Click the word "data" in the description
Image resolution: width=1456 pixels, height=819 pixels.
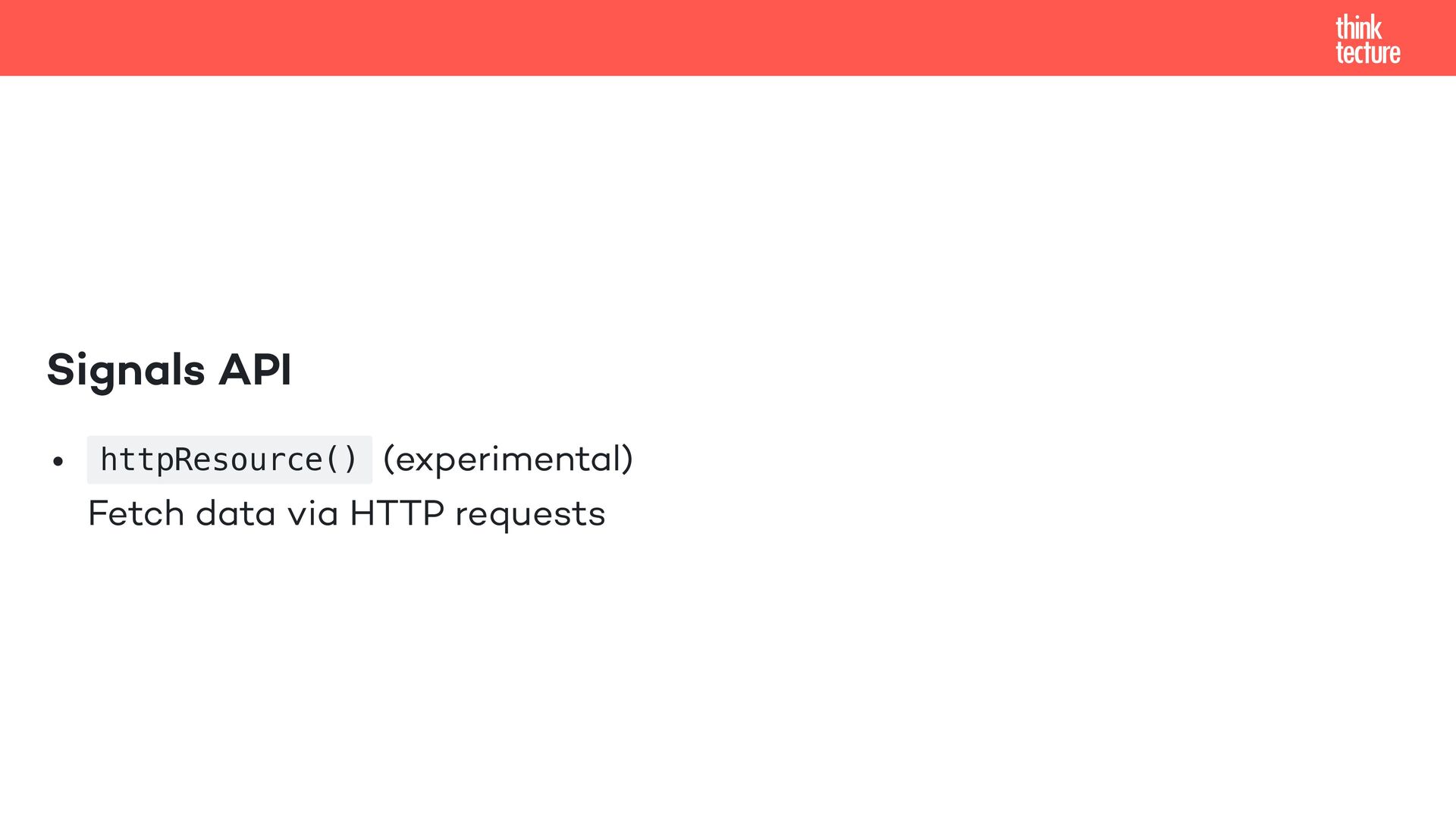click(235, 513)
